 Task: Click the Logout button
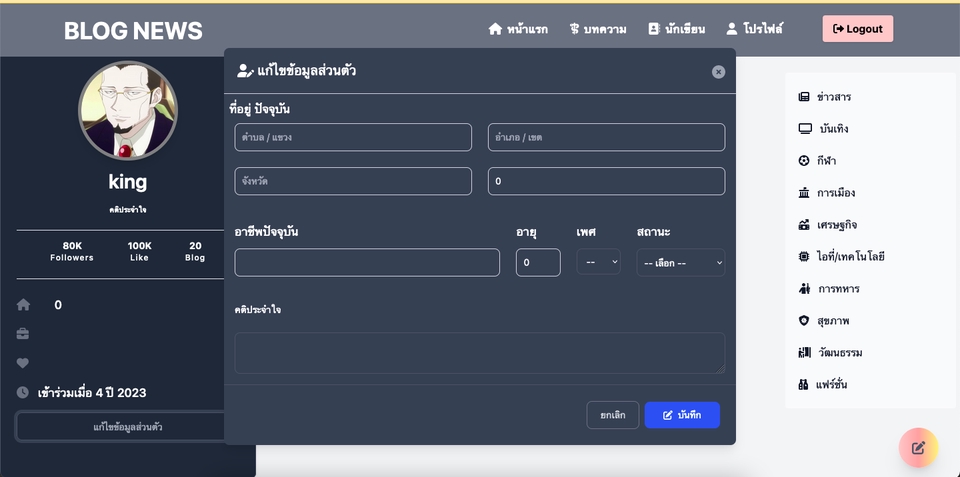point(858,29)
